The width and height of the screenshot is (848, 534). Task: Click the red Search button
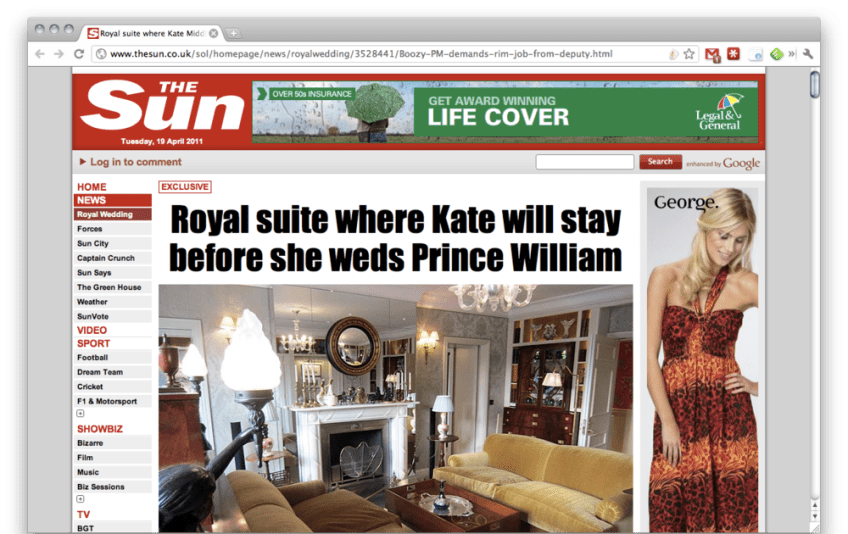pyautogui.click(x=660, y=162)
